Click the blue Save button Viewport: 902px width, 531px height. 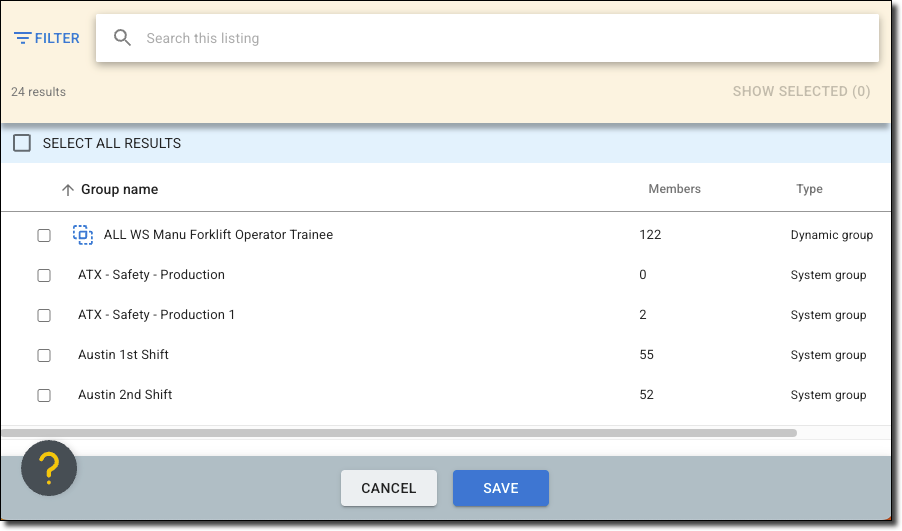(500, 488)
